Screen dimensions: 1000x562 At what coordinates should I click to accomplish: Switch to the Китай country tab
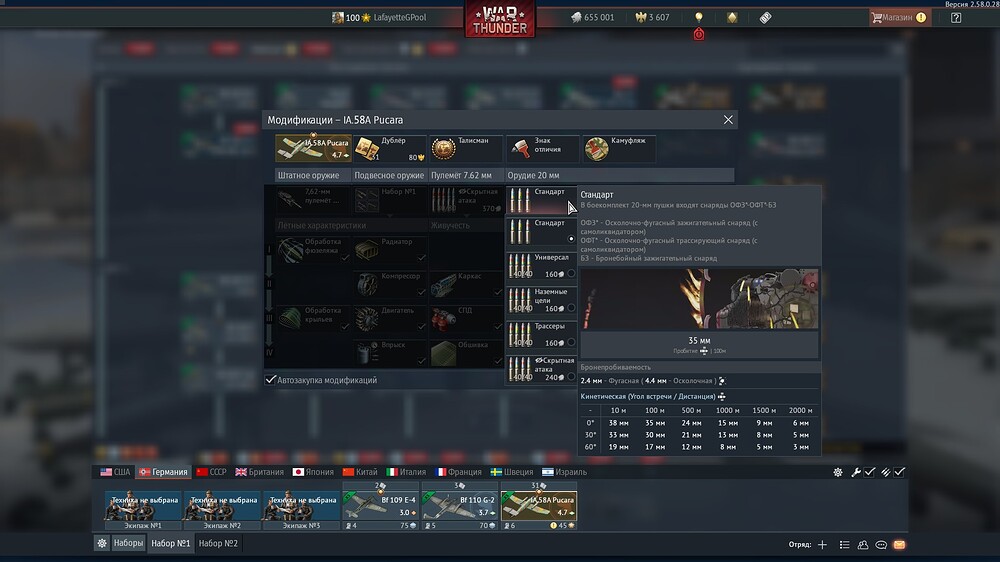coord(360,472)
